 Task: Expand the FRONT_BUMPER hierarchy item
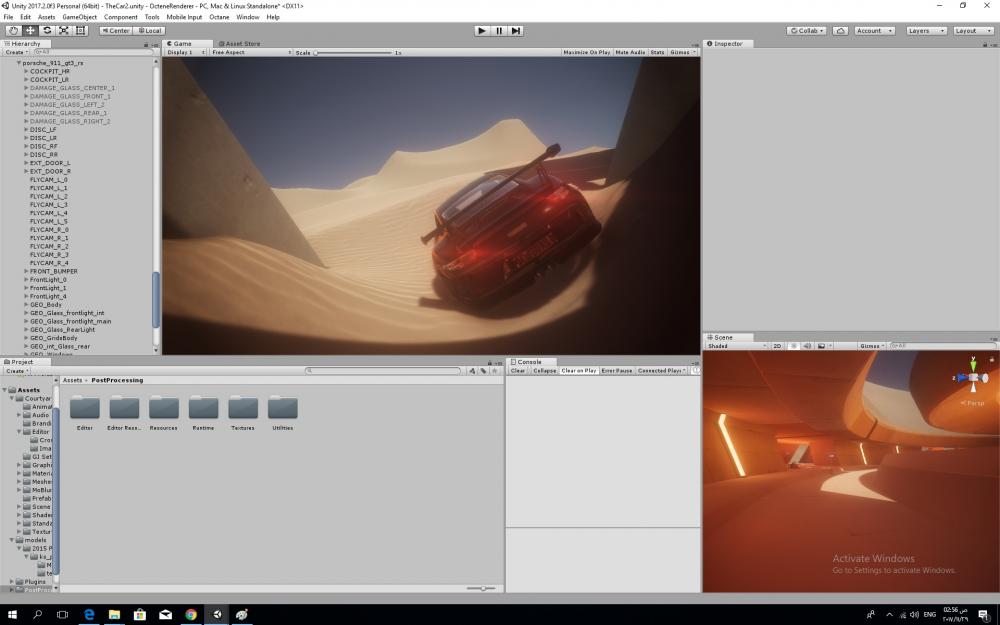26,271
